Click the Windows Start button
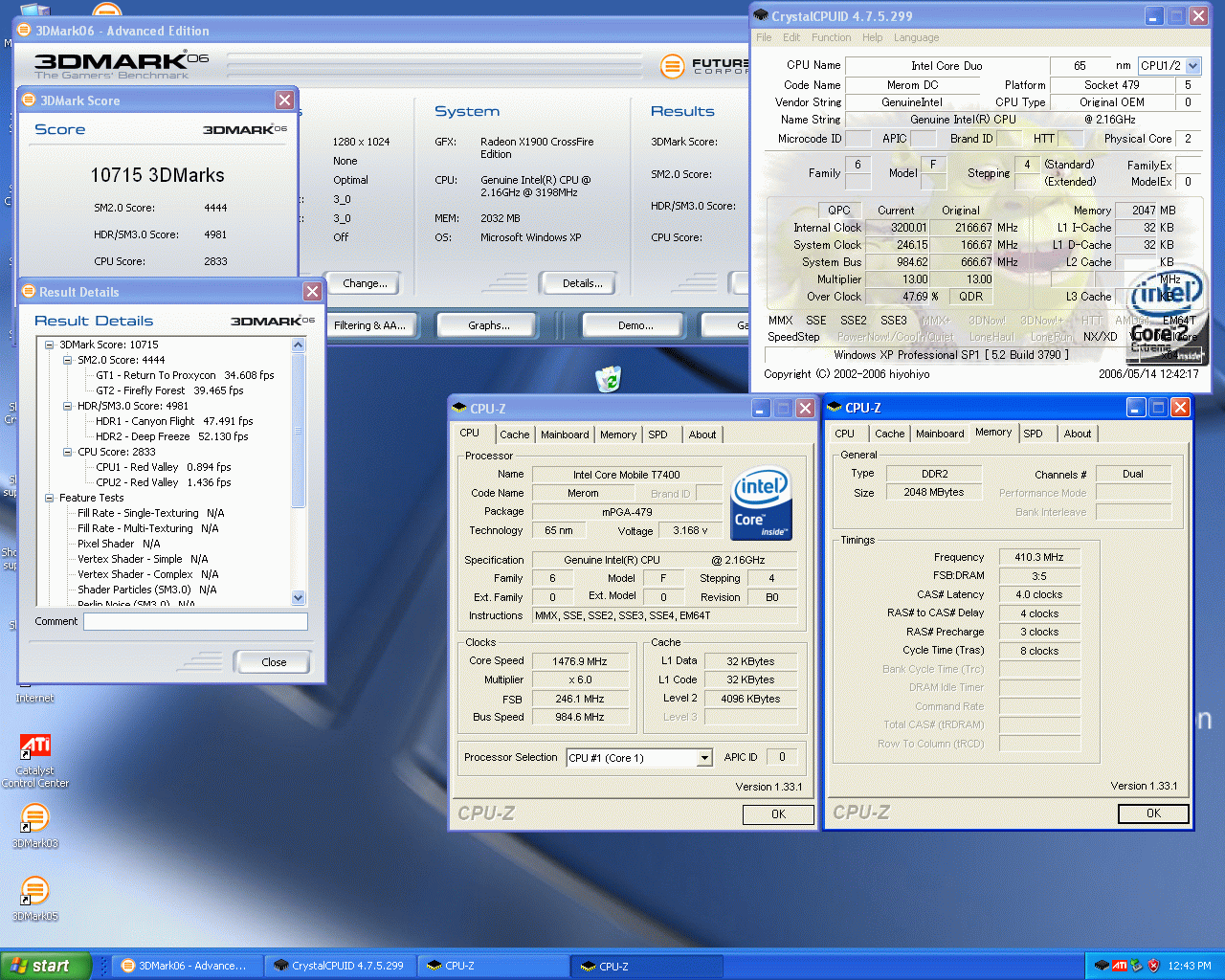Screen dimensions: 1225x980 [46, 966]
